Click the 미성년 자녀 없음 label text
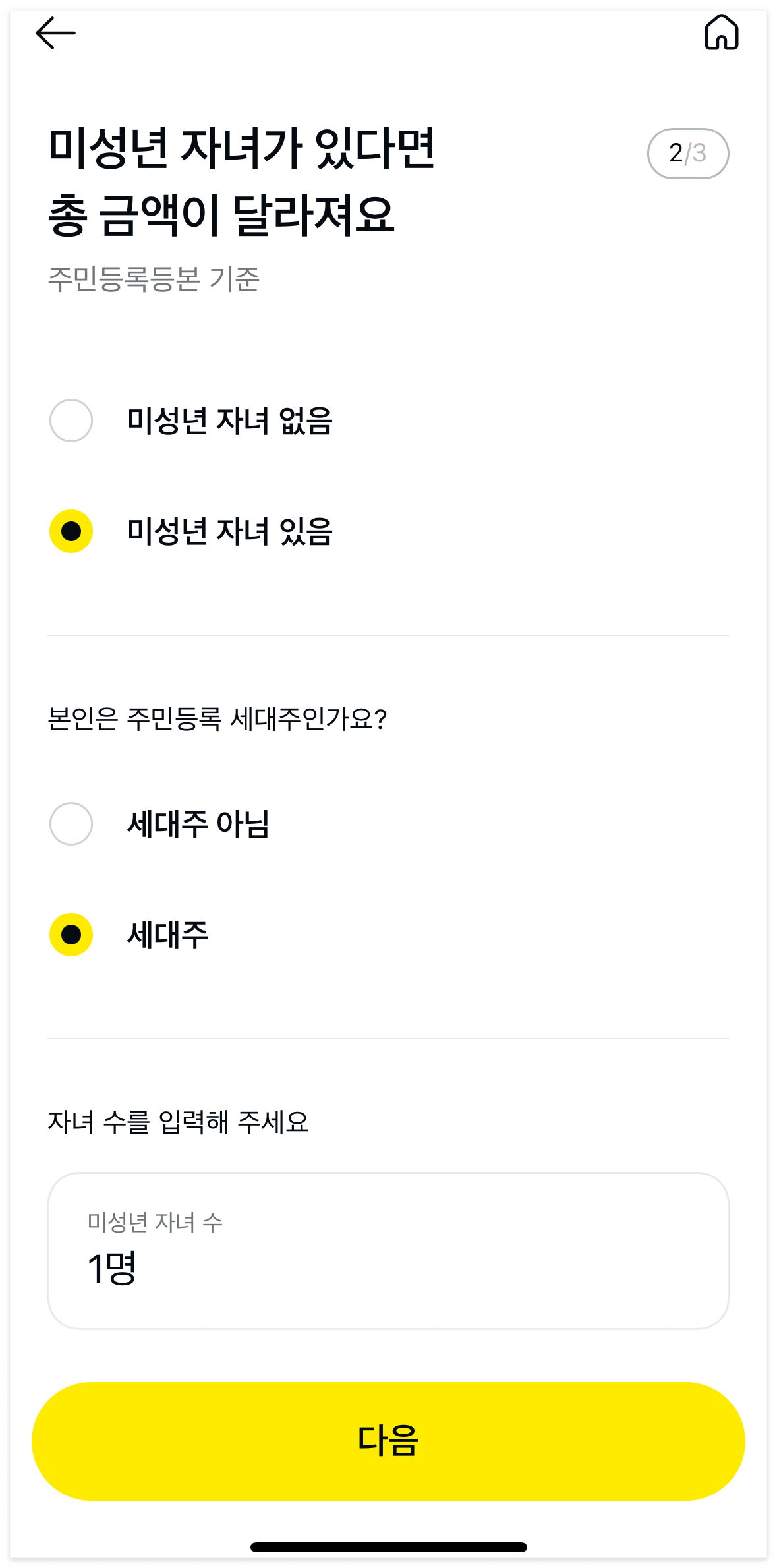The image size is (777, 1568). click(230, 421)
